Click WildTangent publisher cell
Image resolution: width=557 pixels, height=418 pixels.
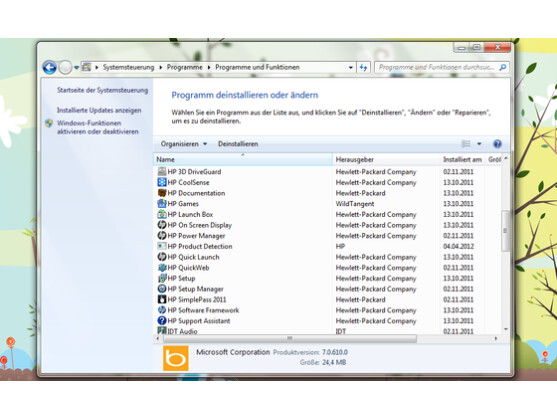point(355,204)
